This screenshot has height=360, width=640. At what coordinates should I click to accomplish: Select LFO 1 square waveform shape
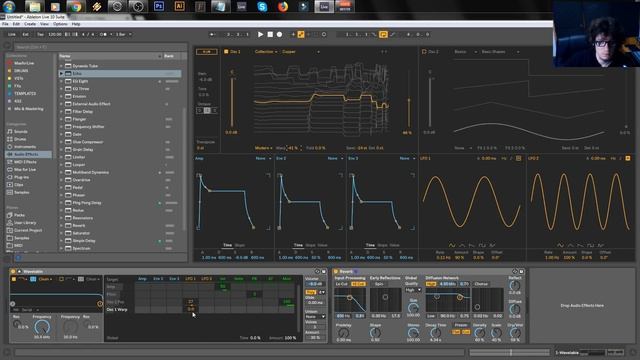point(482,245)
